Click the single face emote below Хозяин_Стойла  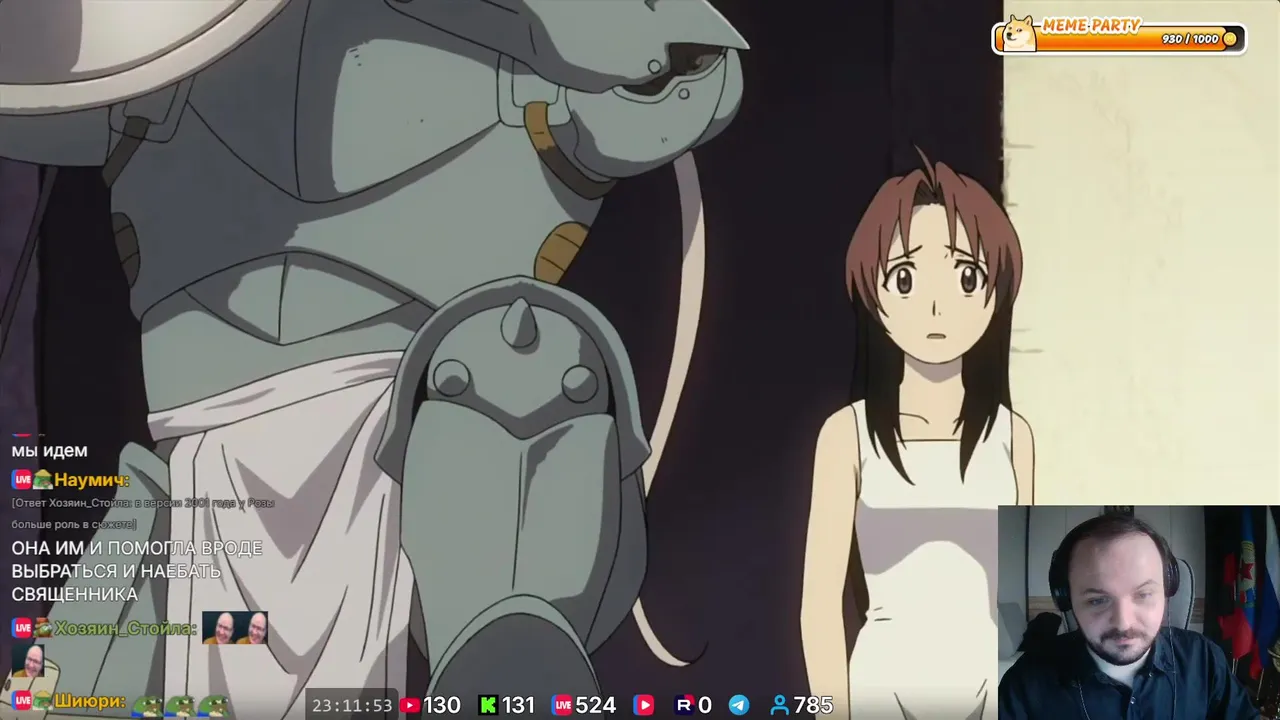[x=28, y=661]
